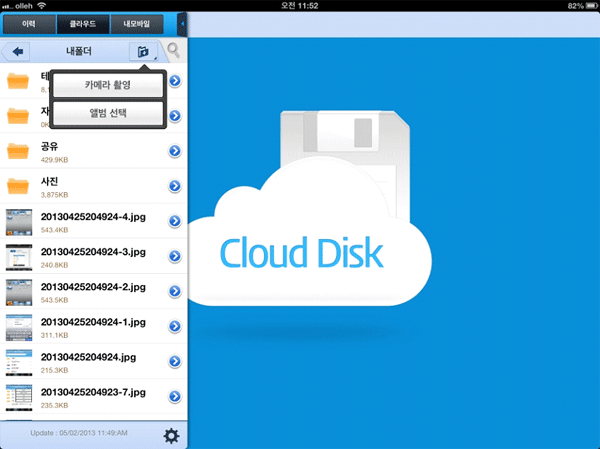Open details arrow for 20130425204924-1.jpg
Screen dimensions: 600x449
[175, 326]
